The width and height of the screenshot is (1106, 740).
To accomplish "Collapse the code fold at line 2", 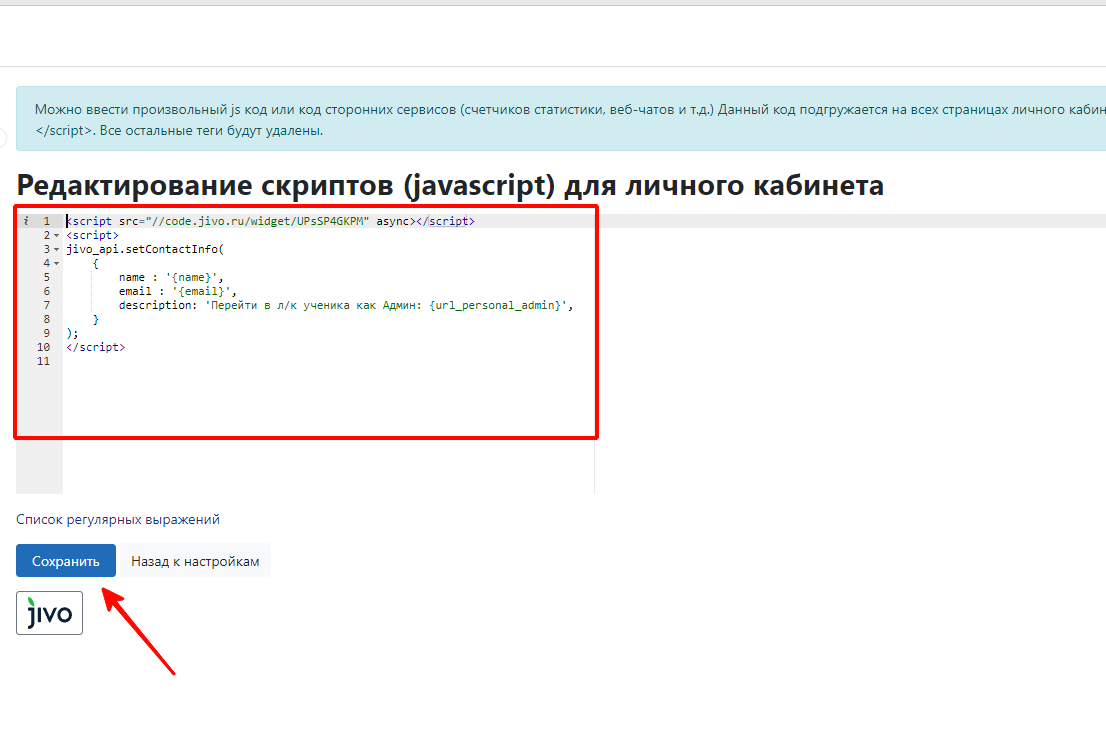I will (x=56, y=236).
